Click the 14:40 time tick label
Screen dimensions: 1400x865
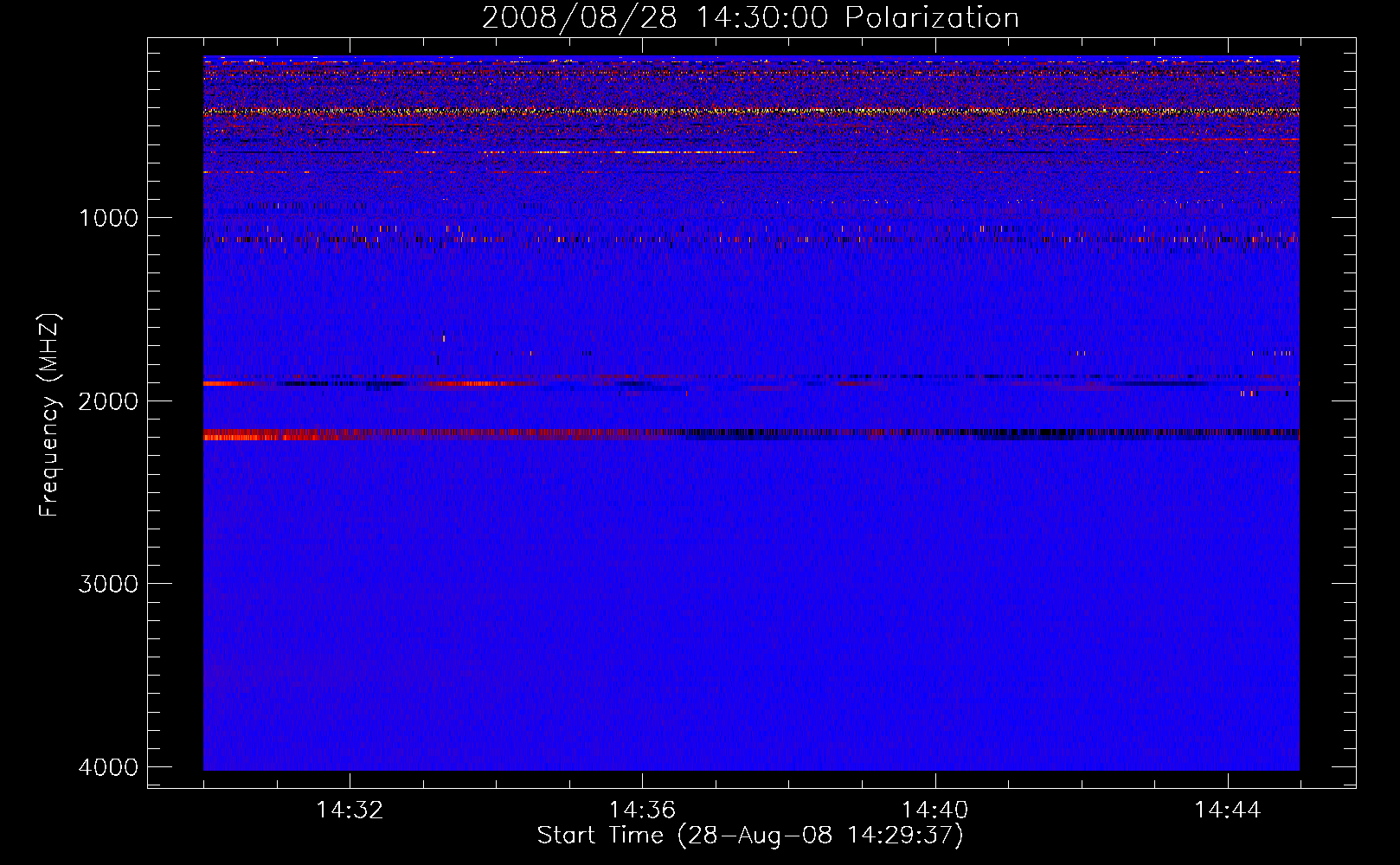[934, 811]
